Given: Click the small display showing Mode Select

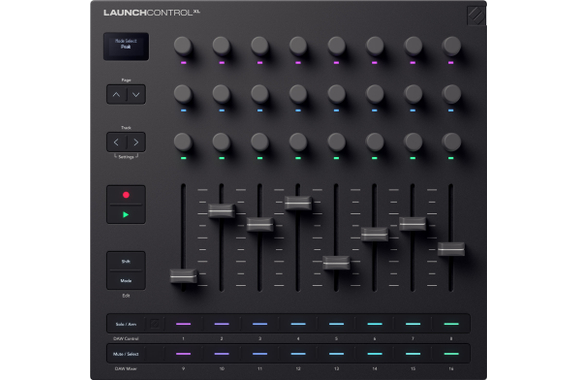Looking at the screenshot, I should click(x=126, y=46).
